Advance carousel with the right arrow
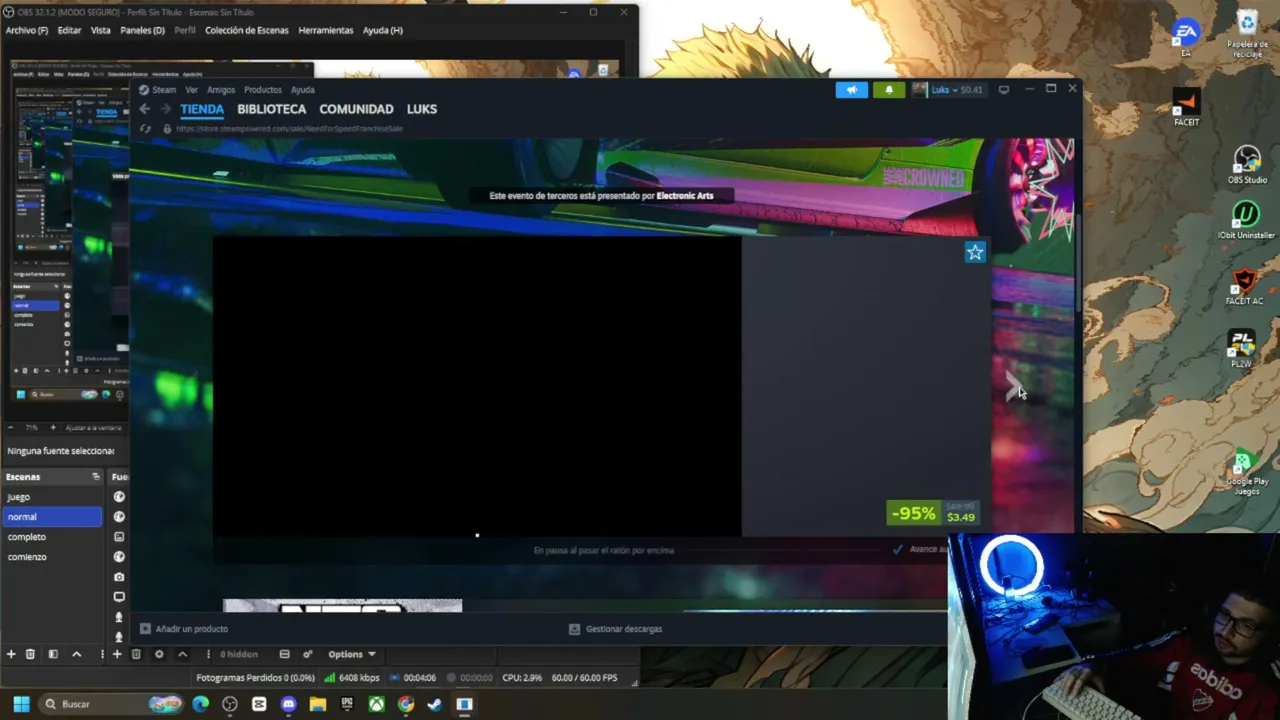1280x720 pixels. click(1013, 385)
